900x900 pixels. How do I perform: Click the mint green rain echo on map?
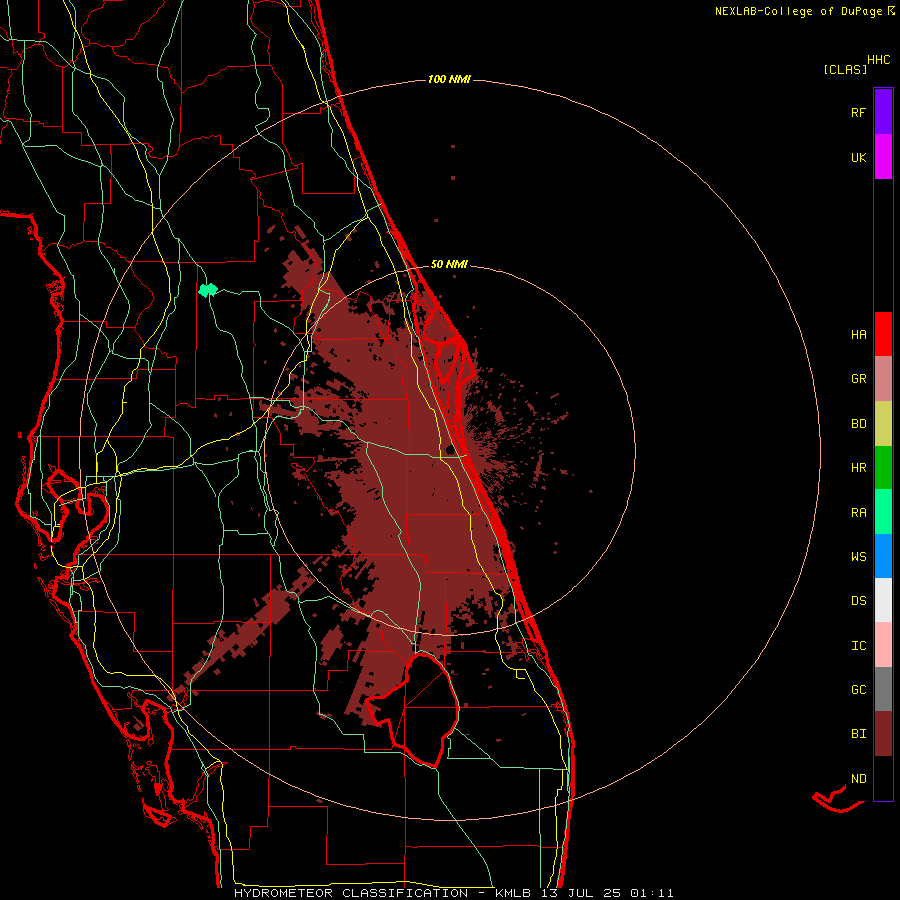tap(208, 289)
